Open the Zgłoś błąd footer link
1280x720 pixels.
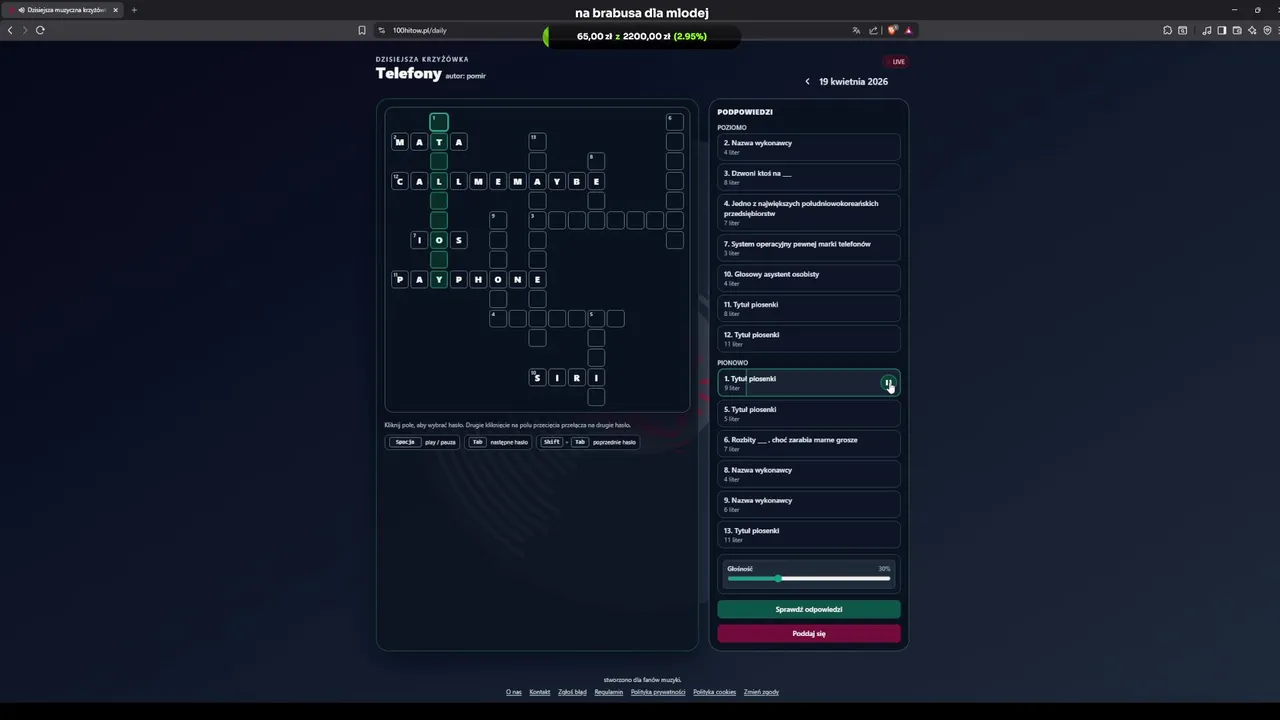tap(572, 692)
